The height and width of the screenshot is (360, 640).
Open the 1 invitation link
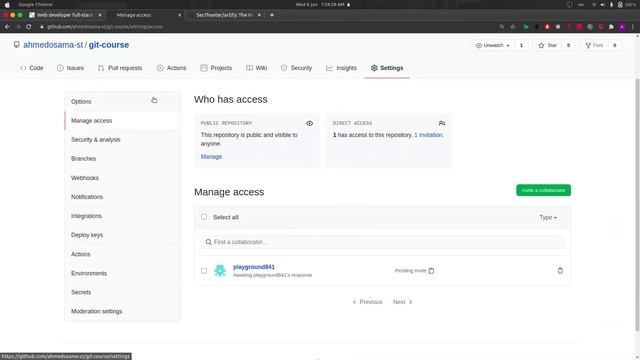tap(429, 135)
